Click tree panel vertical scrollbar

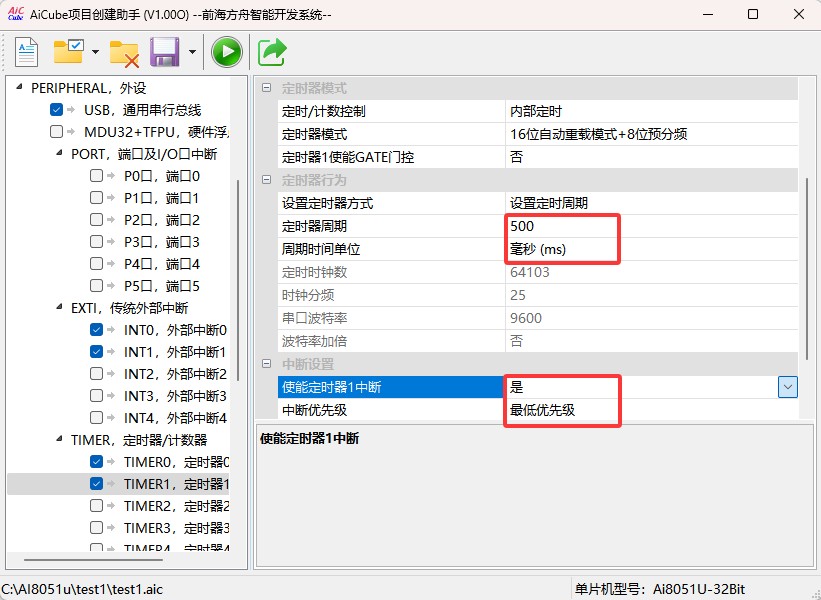tap(238, 280)
